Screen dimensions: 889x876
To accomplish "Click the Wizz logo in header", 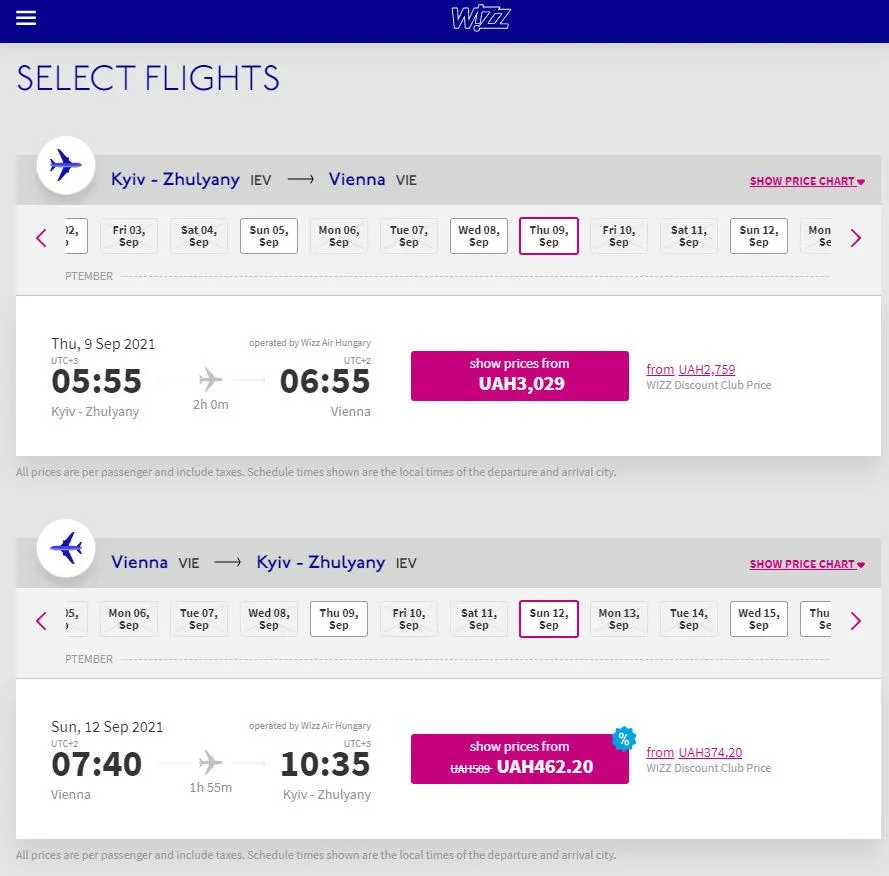I will [481, 19].
